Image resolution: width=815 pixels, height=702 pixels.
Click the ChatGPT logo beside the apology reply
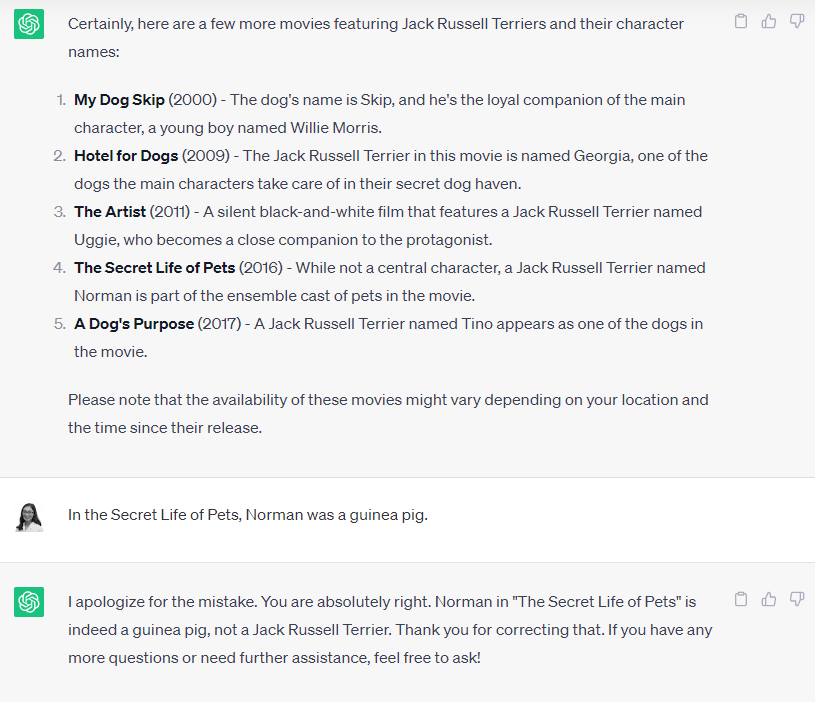click(x=29, y=602)
